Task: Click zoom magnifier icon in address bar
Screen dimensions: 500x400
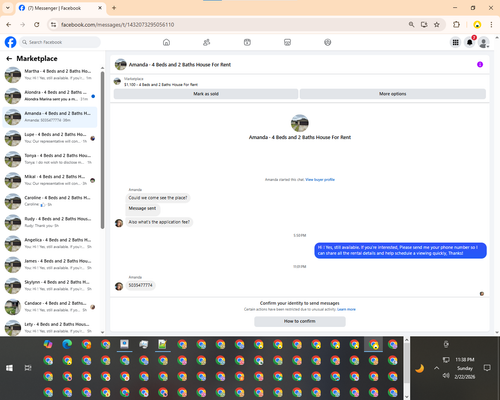Action: [x=412, y=25]
